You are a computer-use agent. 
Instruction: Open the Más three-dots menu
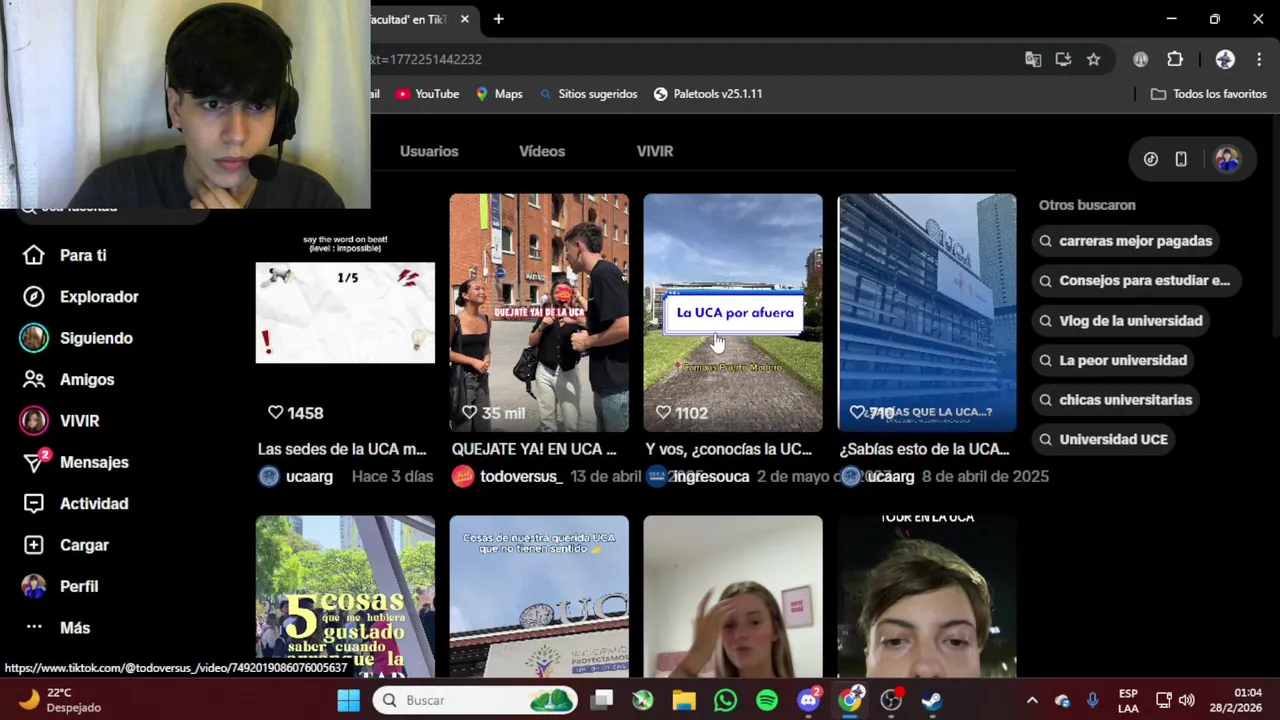[x=34, y=628]
